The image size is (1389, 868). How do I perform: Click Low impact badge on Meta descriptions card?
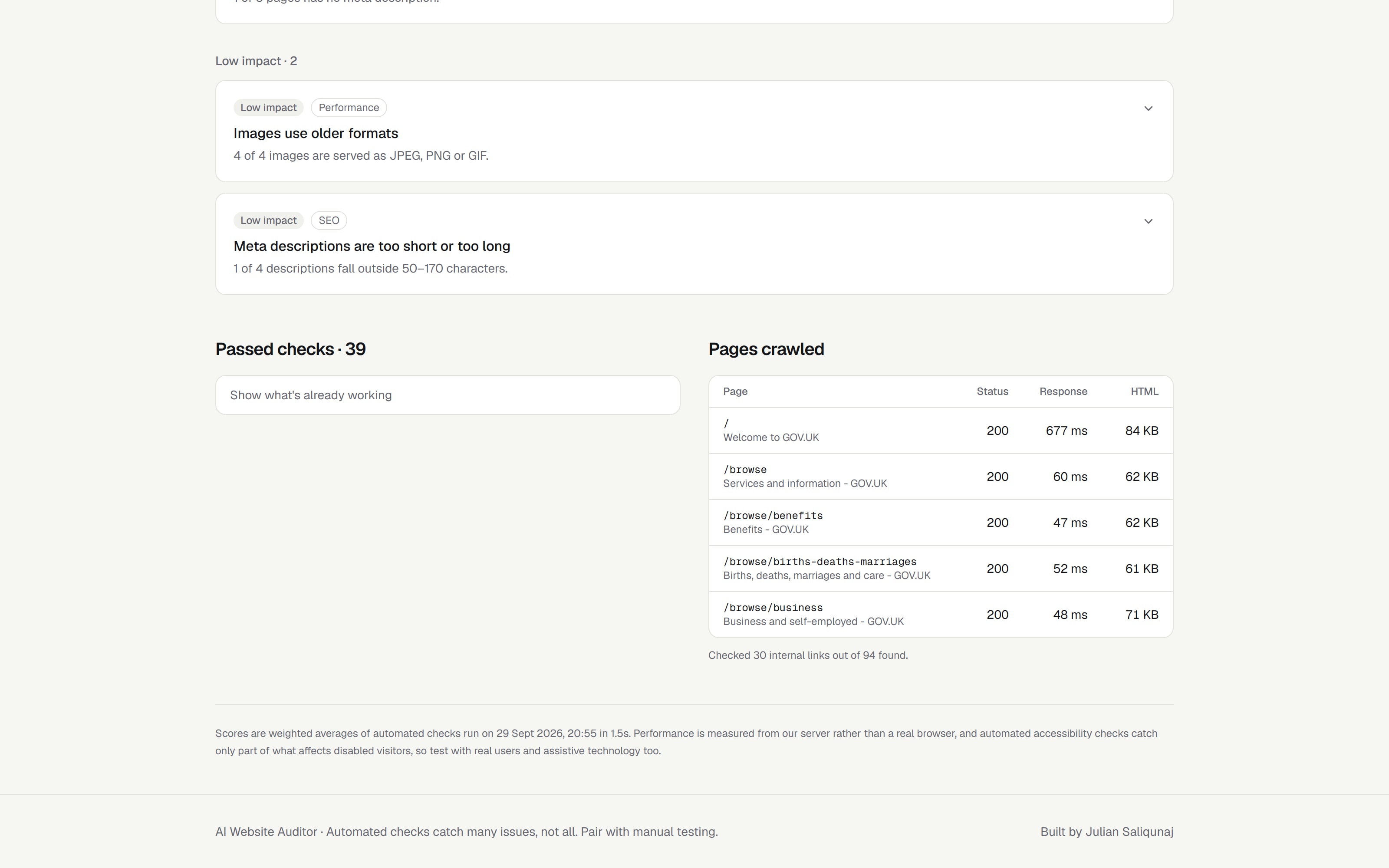(269, 220)
